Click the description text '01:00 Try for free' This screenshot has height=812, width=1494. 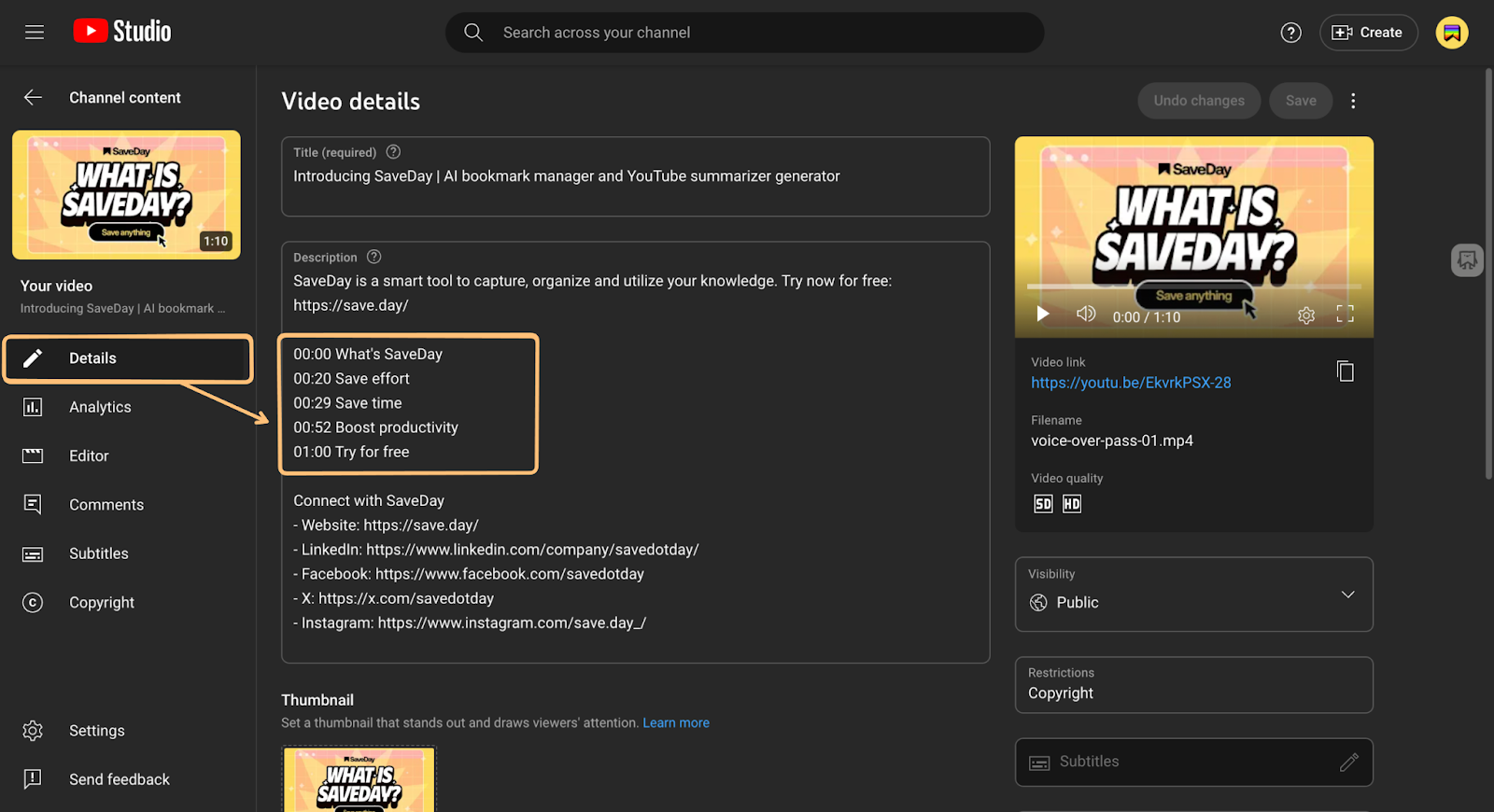(351, 452)
